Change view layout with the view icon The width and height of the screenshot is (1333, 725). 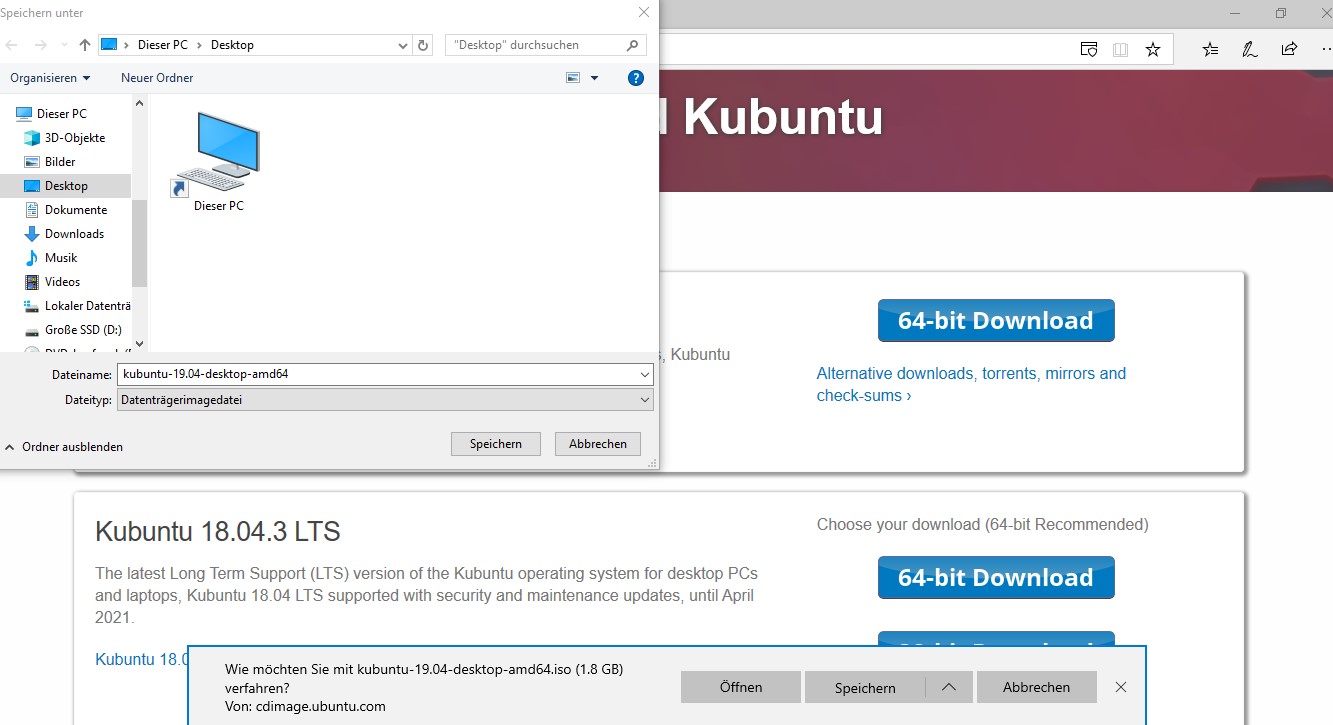[x=573, y=78]
